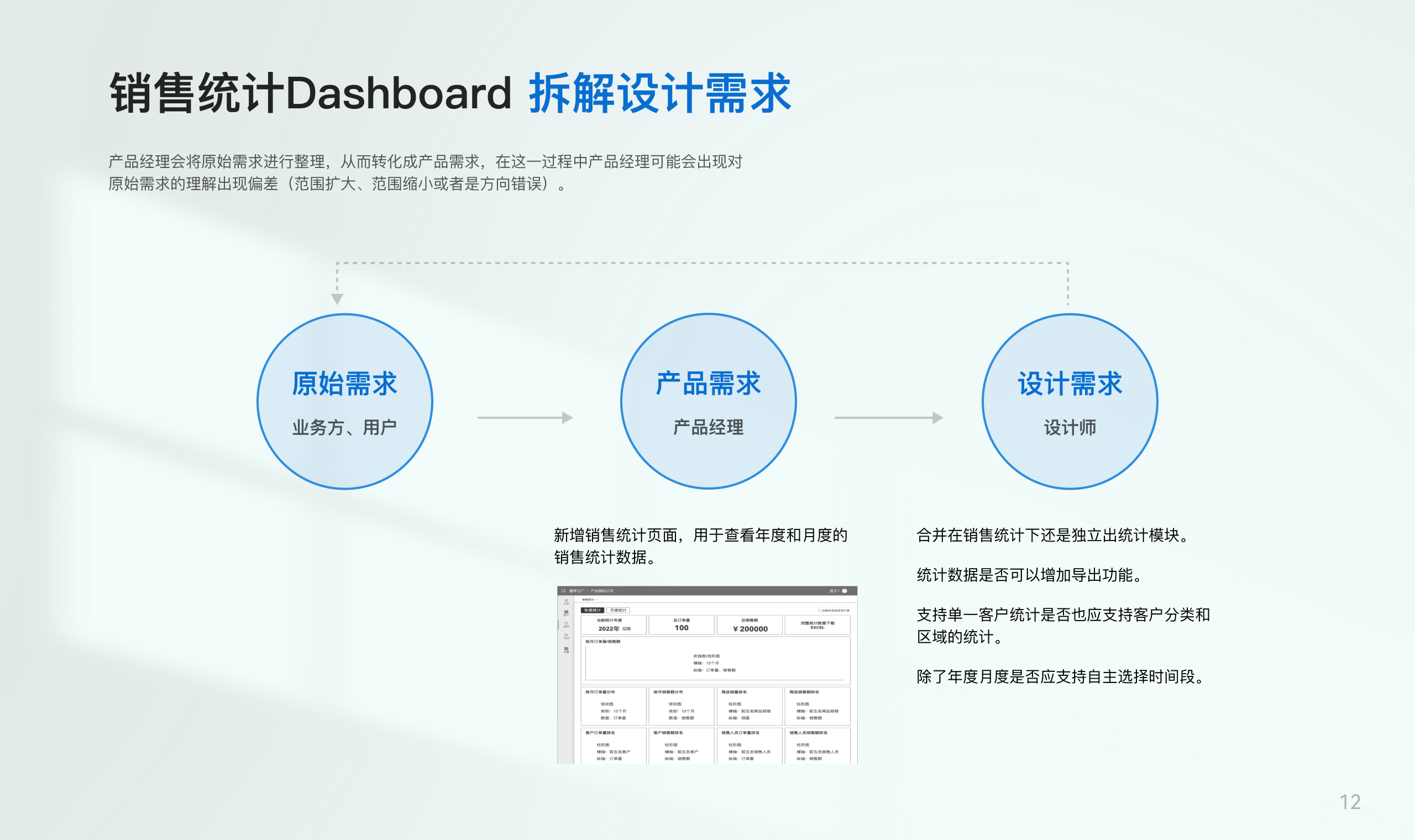Click the 切换 link next to 2022年
The image size is (1415, 840).
pos(627,629)
